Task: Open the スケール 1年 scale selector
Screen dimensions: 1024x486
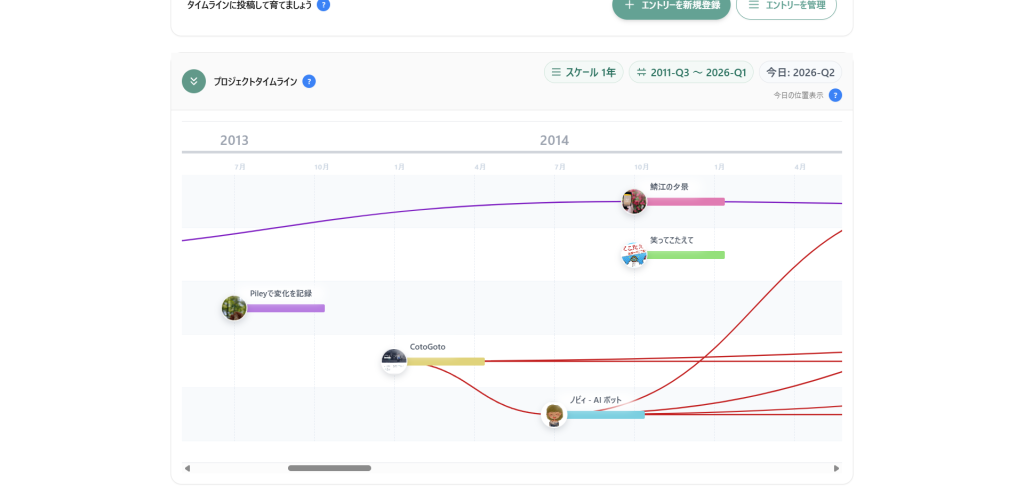Action: (x=584, y=72)
